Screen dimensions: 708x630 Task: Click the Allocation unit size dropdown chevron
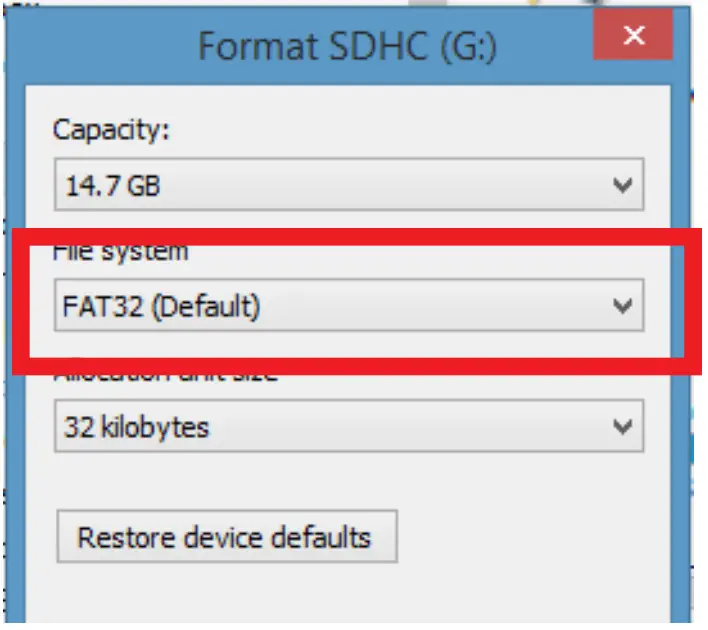tap(622, 428)
